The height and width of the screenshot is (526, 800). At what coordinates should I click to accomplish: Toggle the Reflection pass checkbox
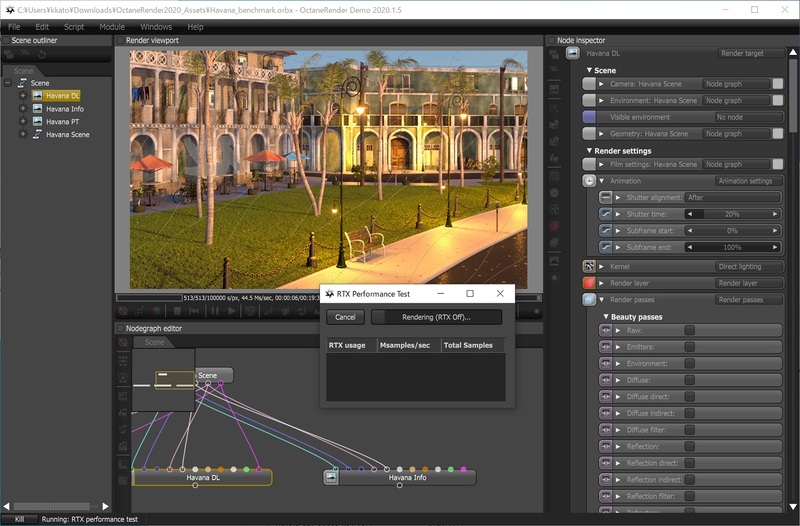690,446
